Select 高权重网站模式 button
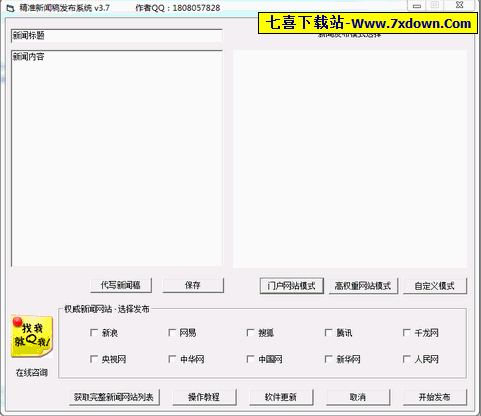The width and height of the screenshot is (481, 416). point(363,286)
